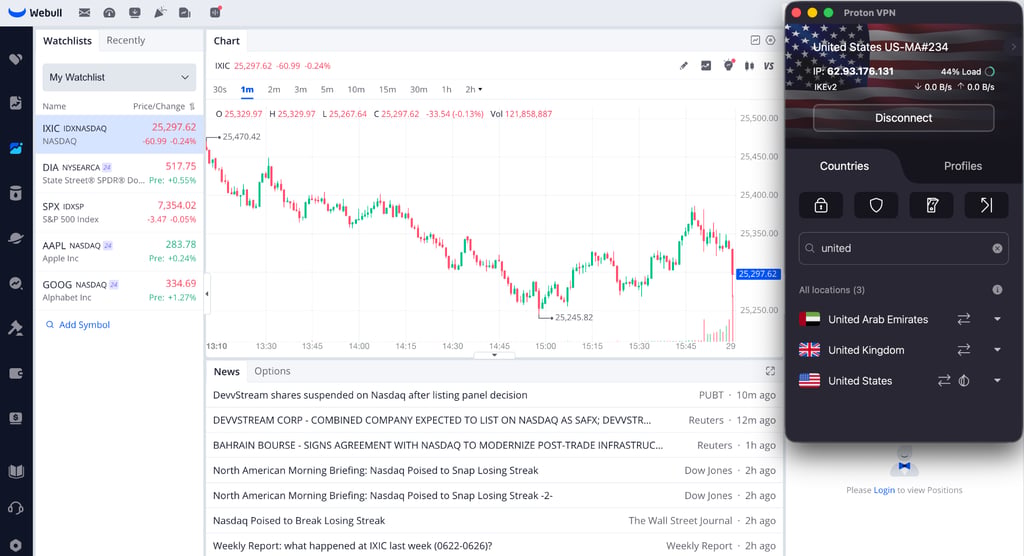
Task: Select the Countries tab in Proton VPN
Action: click(844, 166)
